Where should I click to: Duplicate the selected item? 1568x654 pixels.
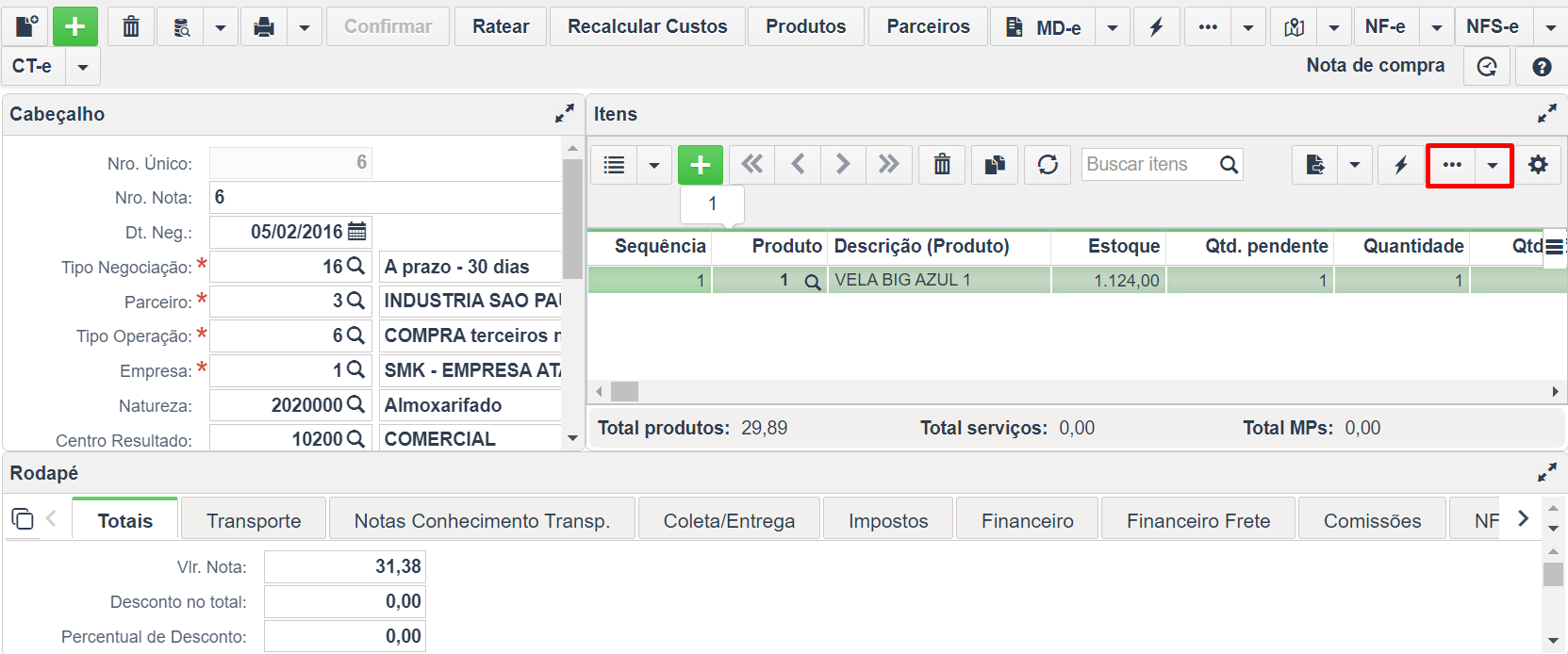pos(995,165)
